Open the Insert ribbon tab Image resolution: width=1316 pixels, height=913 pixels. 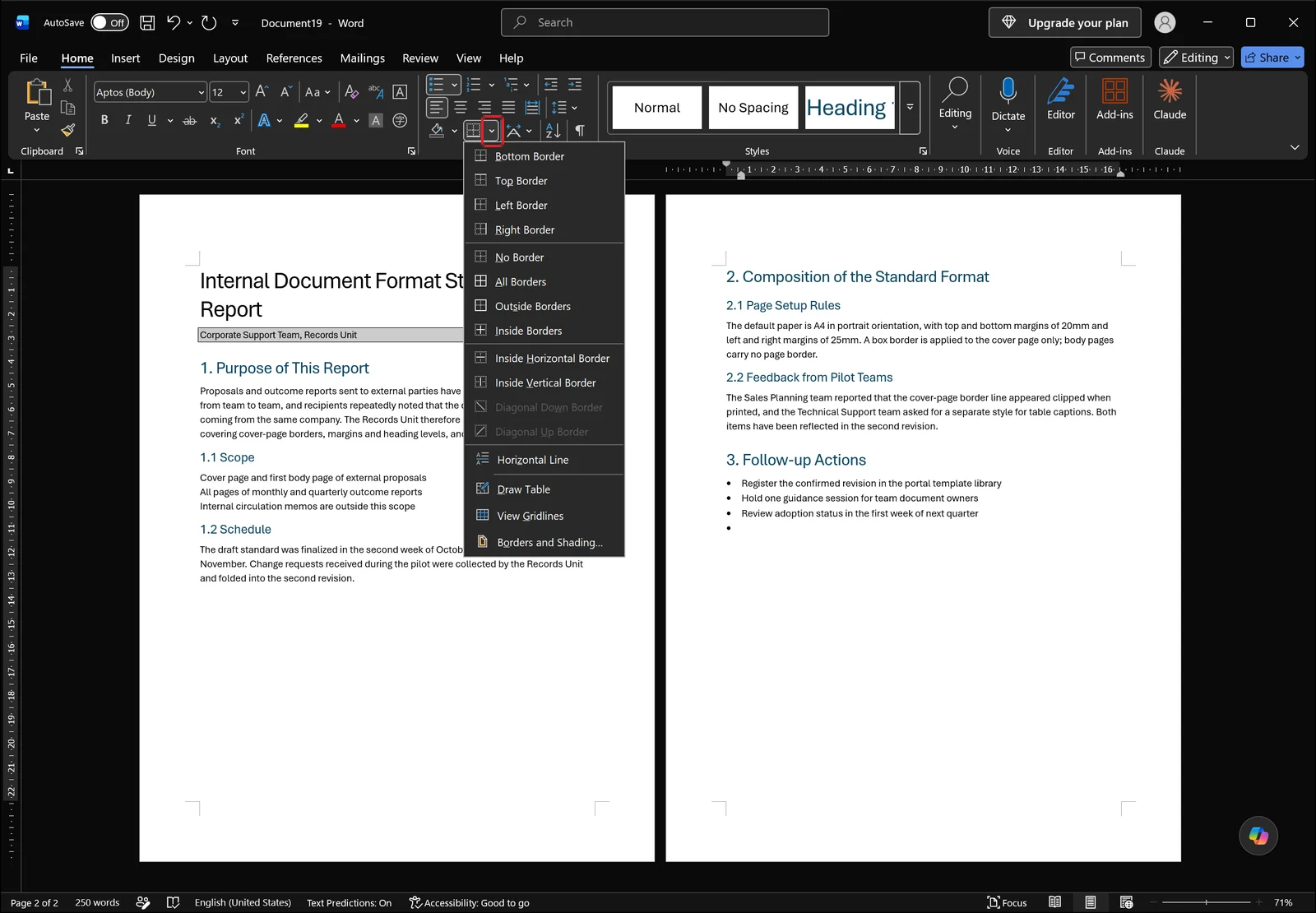click(126, 58)
